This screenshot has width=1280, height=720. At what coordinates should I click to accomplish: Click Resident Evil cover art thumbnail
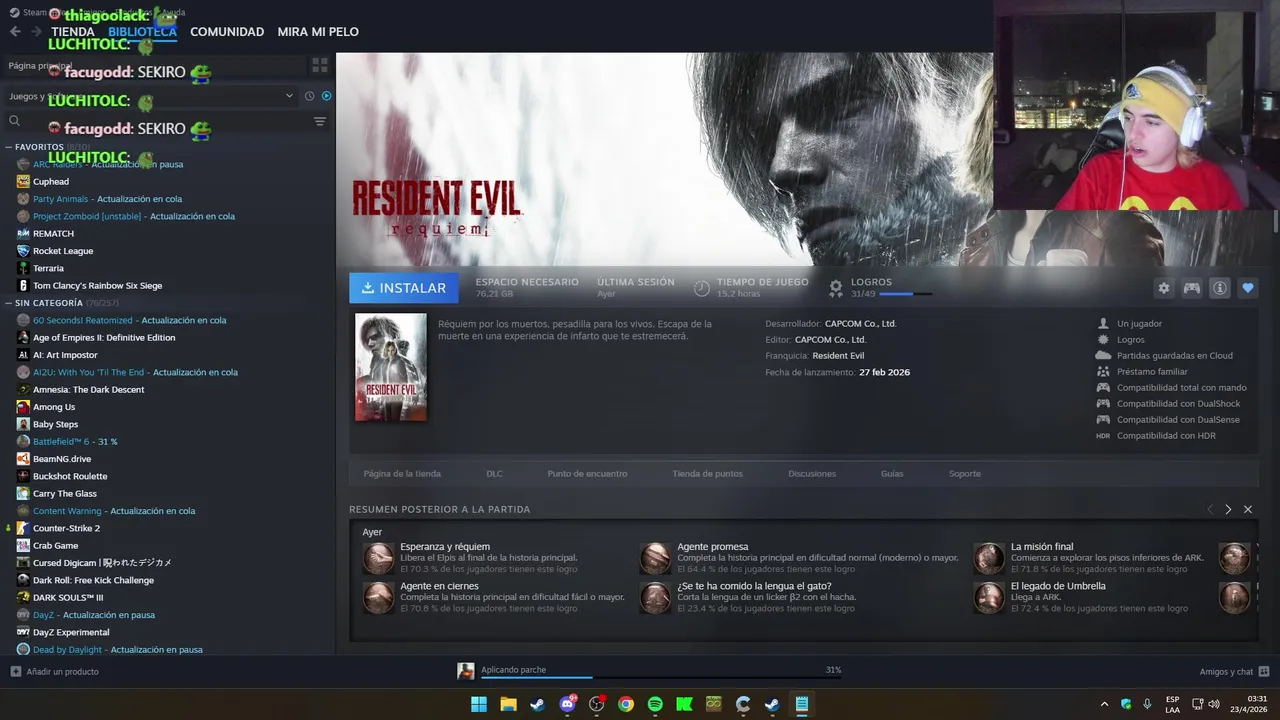pos(391,367)
